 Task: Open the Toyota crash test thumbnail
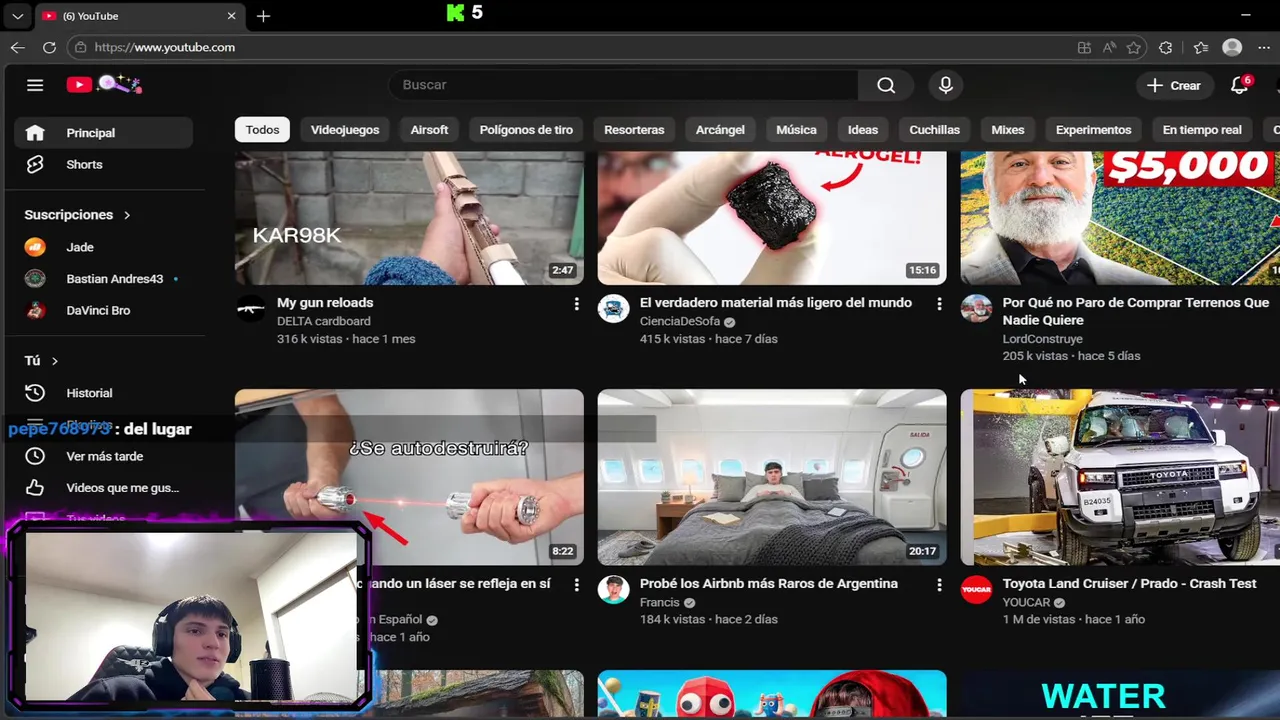coord(1120,477)
